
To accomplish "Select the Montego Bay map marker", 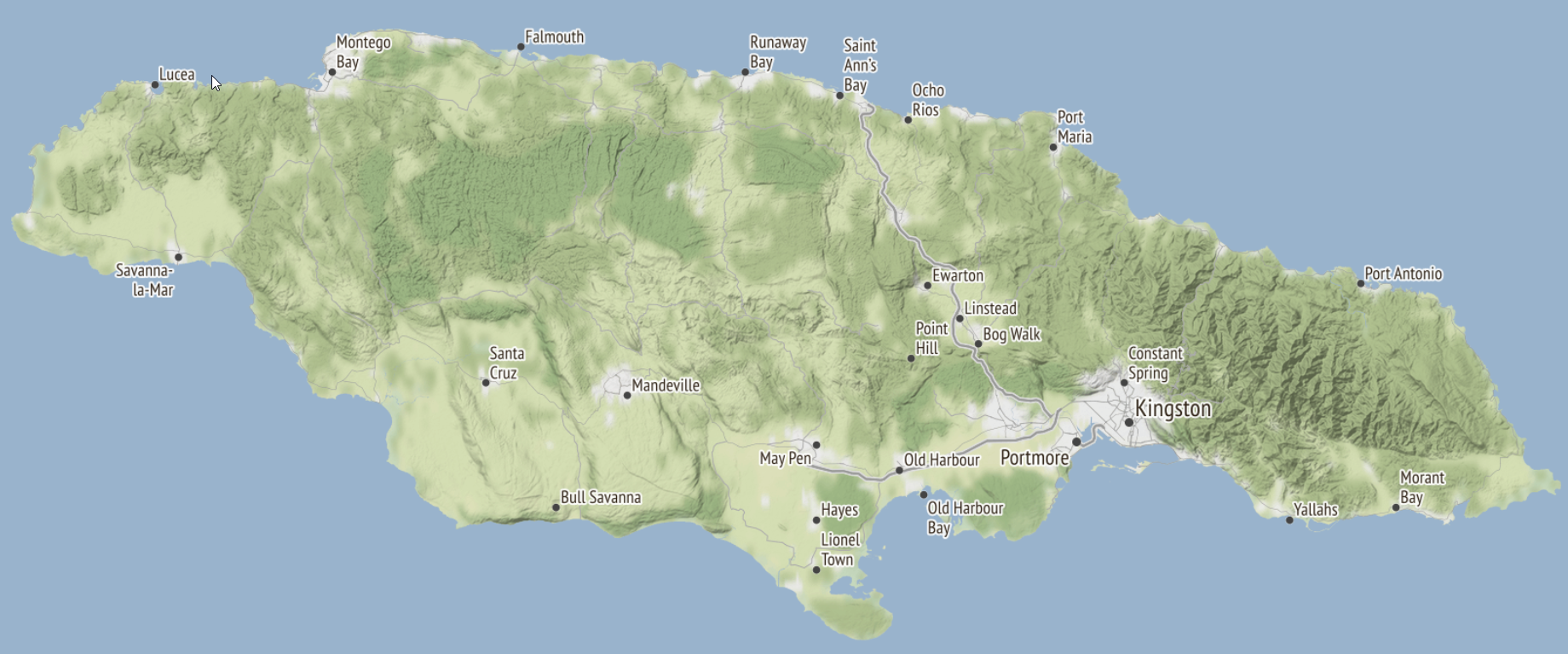I will point(332,72).
